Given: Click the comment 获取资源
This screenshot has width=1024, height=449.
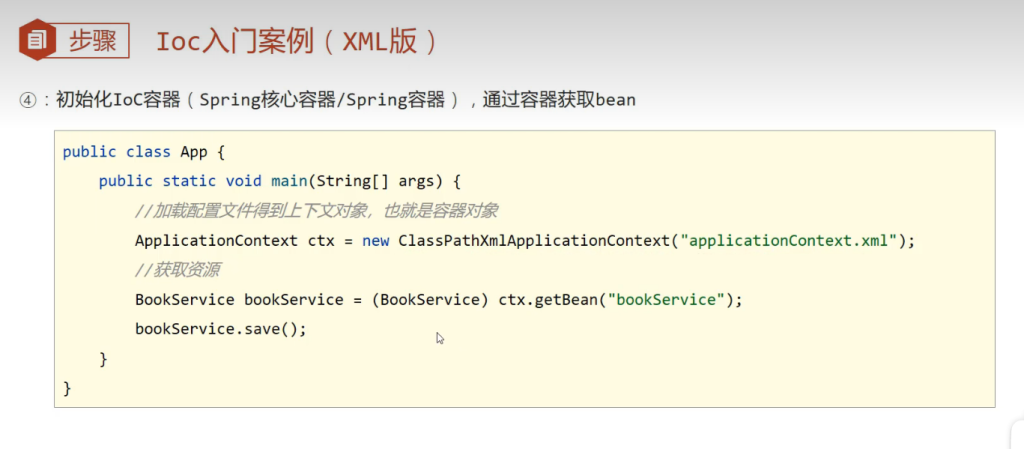Looking at the screenshot, I should [x=178, y=270].
